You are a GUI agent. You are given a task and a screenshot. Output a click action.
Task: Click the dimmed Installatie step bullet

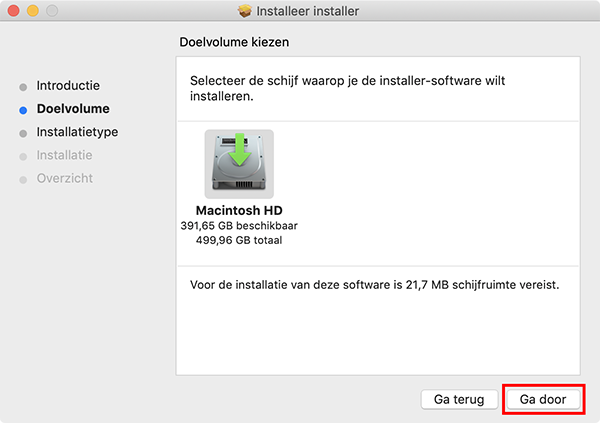[x=23, y=156]
